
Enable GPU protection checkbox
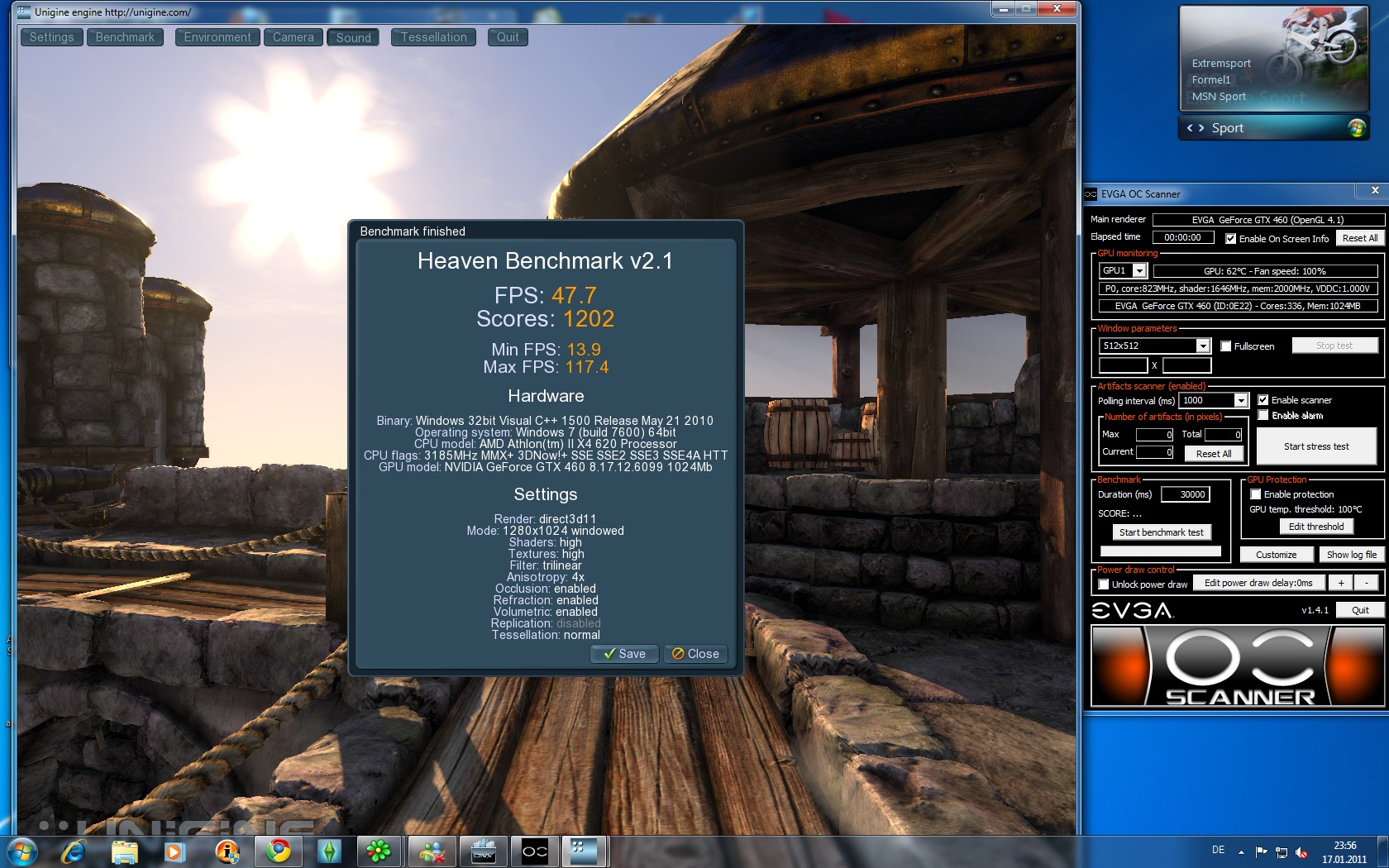[1255, 494]
